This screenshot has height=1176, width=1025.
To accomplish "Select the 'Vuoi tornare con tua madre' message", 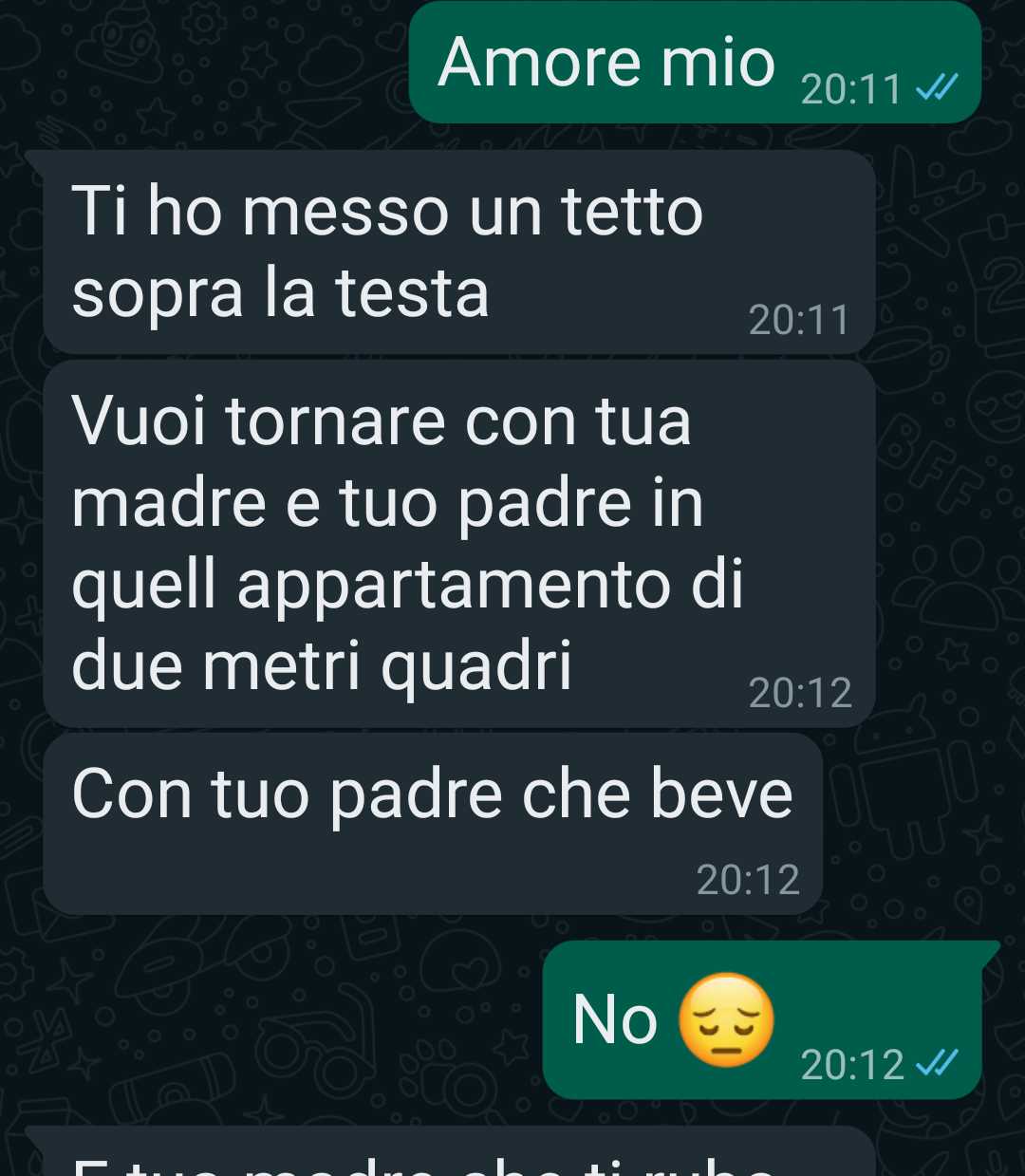I will 459,544.
